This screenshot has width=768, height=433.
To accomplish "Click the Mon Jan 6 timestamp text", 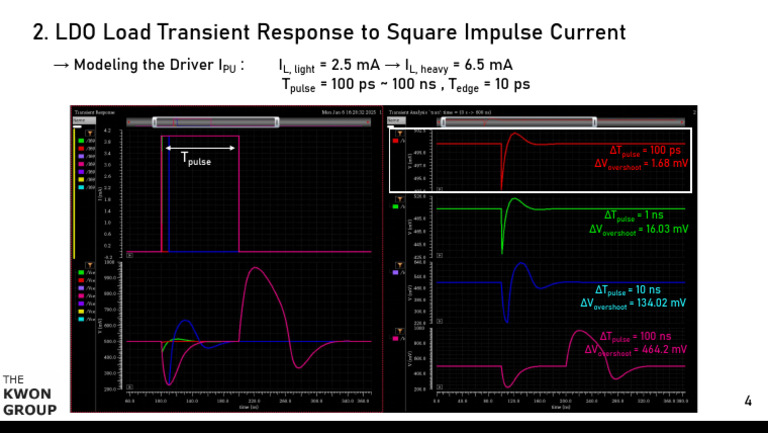I will click(348, 112).
